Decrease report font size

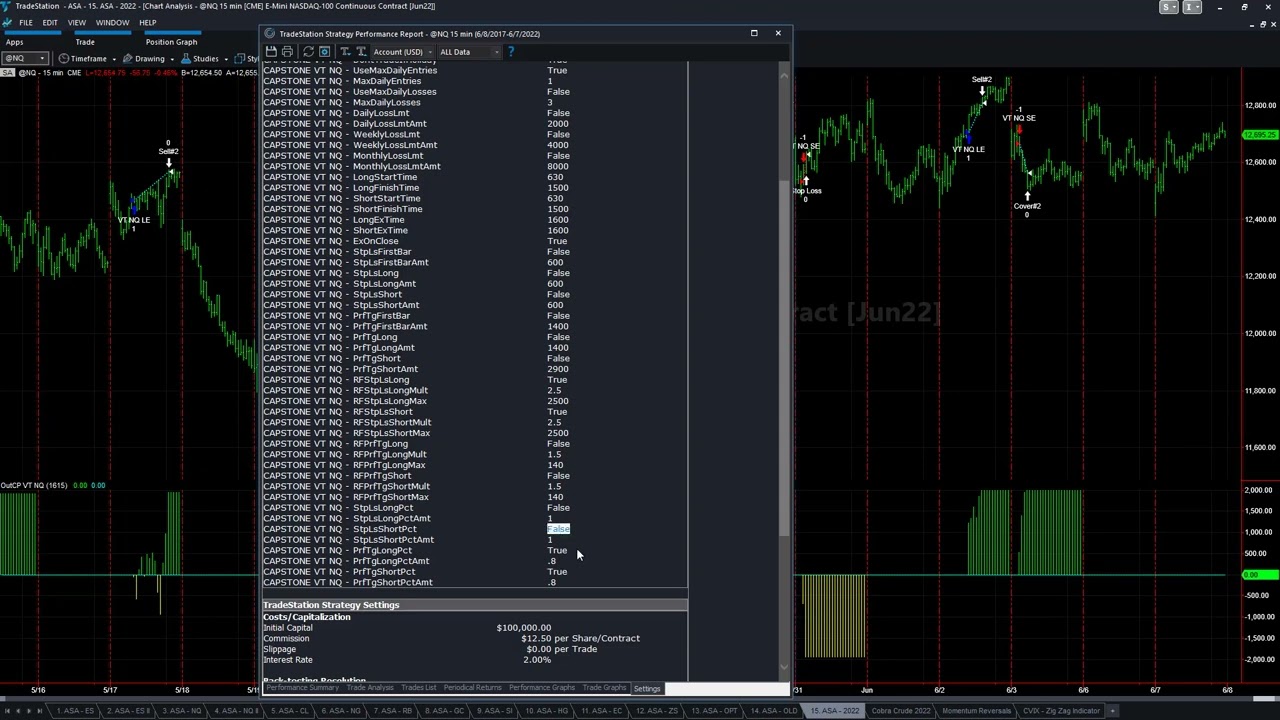click(345, 52)
